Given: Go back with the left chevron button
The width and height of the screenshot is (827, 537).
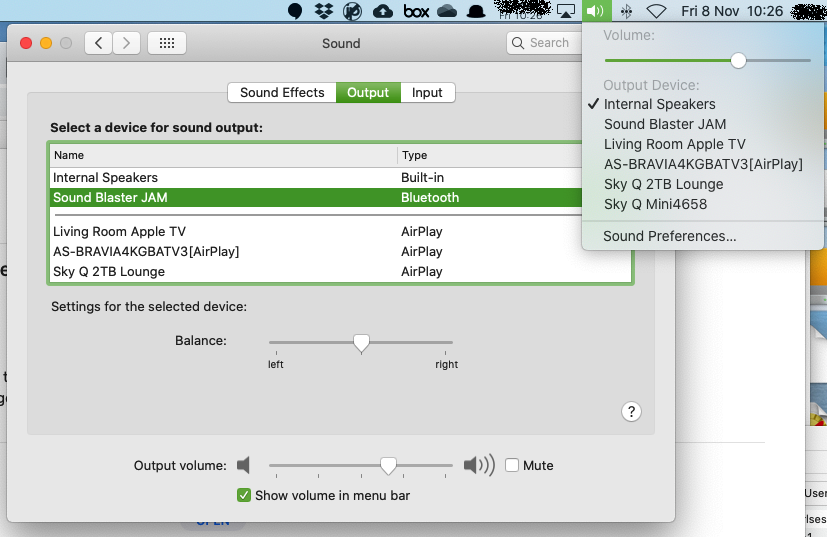Looking at the screenshot, I should click(x=99, y=43).
